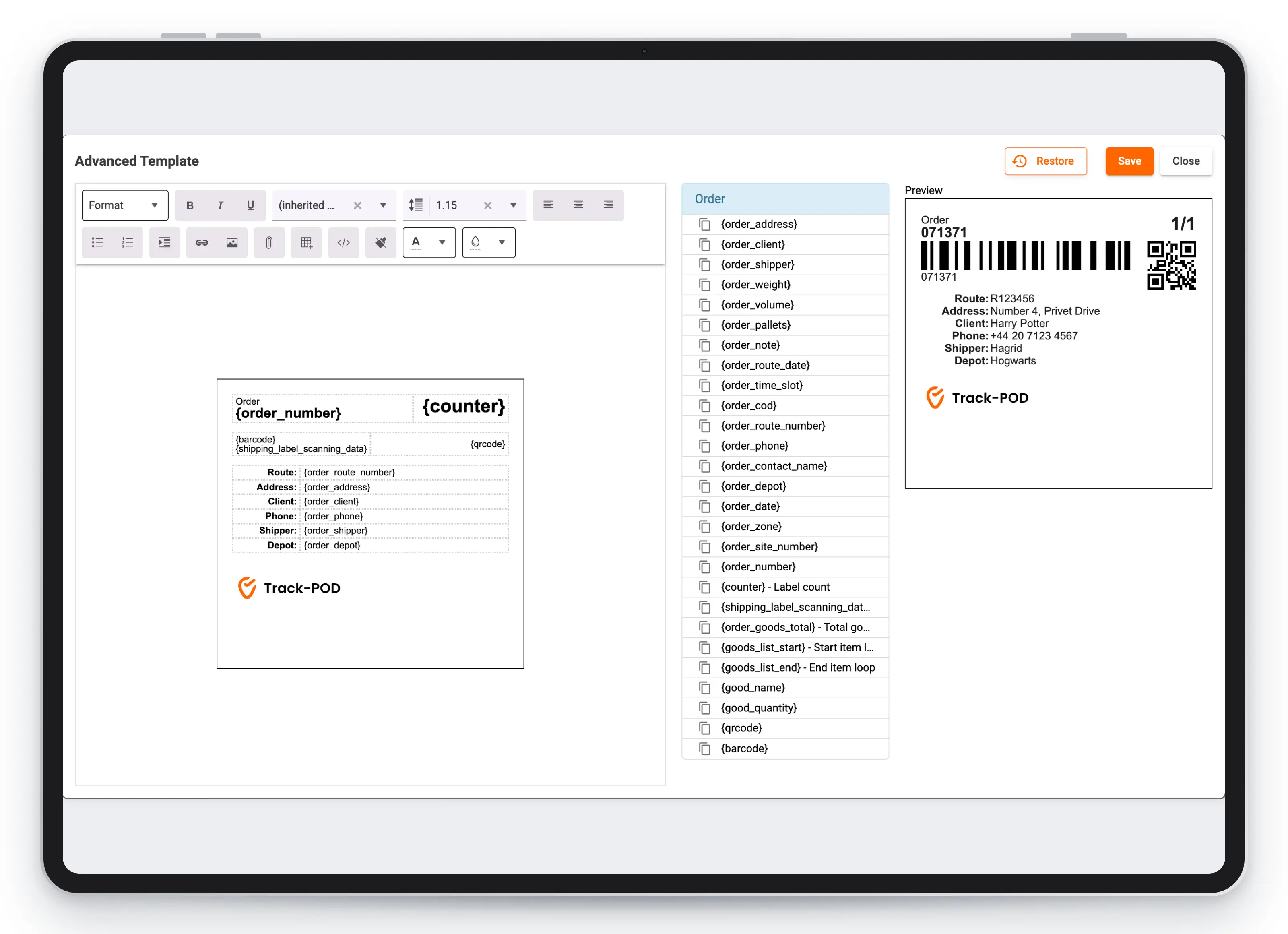Click {order_number} in the template editor

(289, 413)
